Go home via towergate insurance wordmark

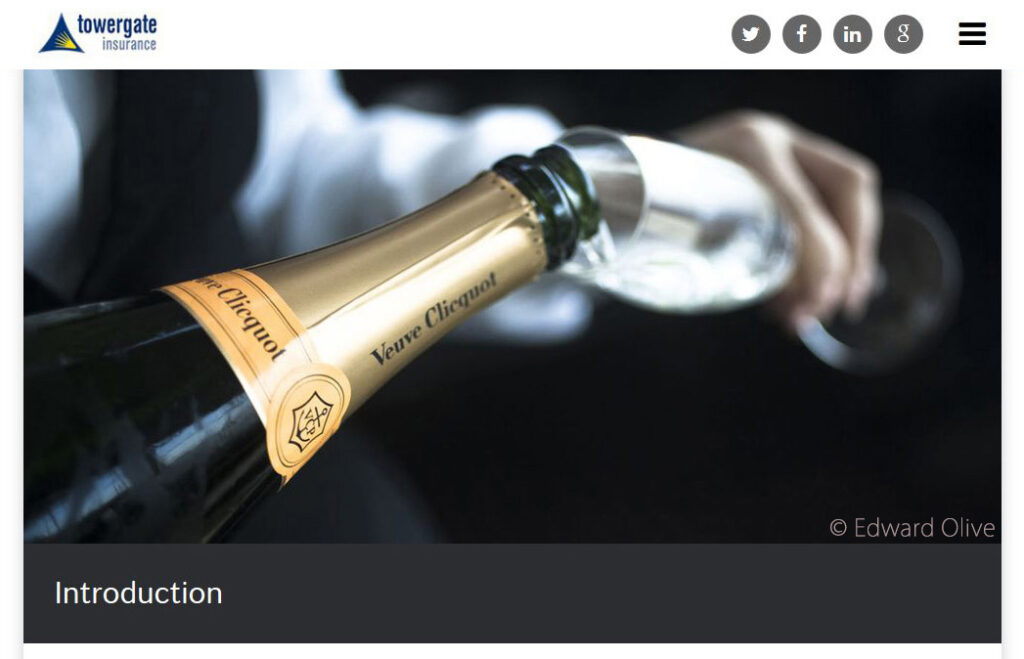(117, 31)
